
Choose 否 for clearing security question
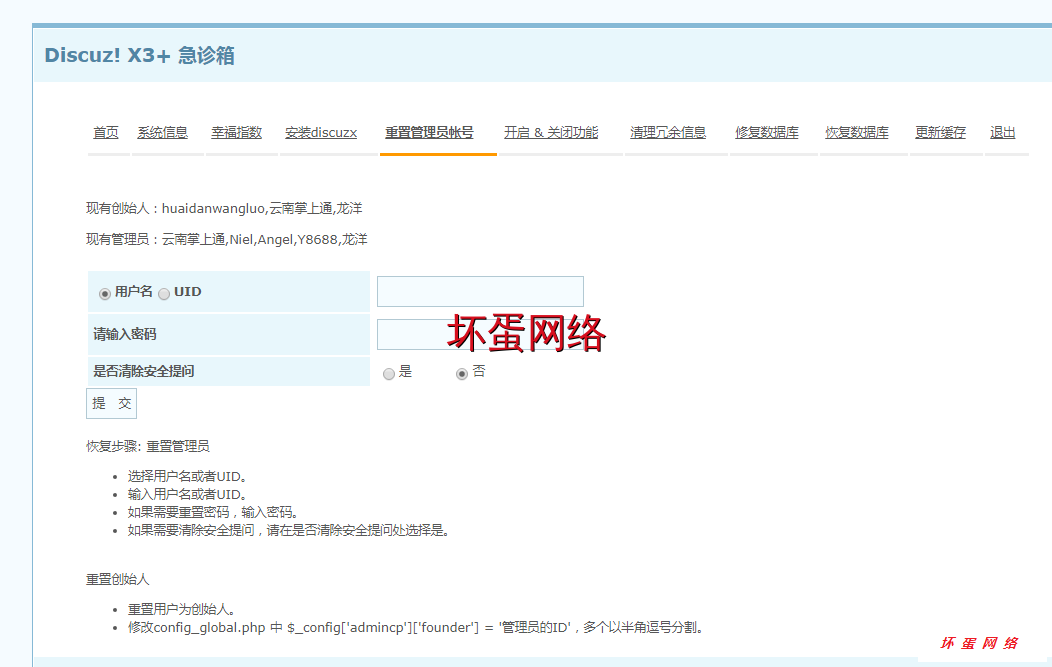(462, 374)
